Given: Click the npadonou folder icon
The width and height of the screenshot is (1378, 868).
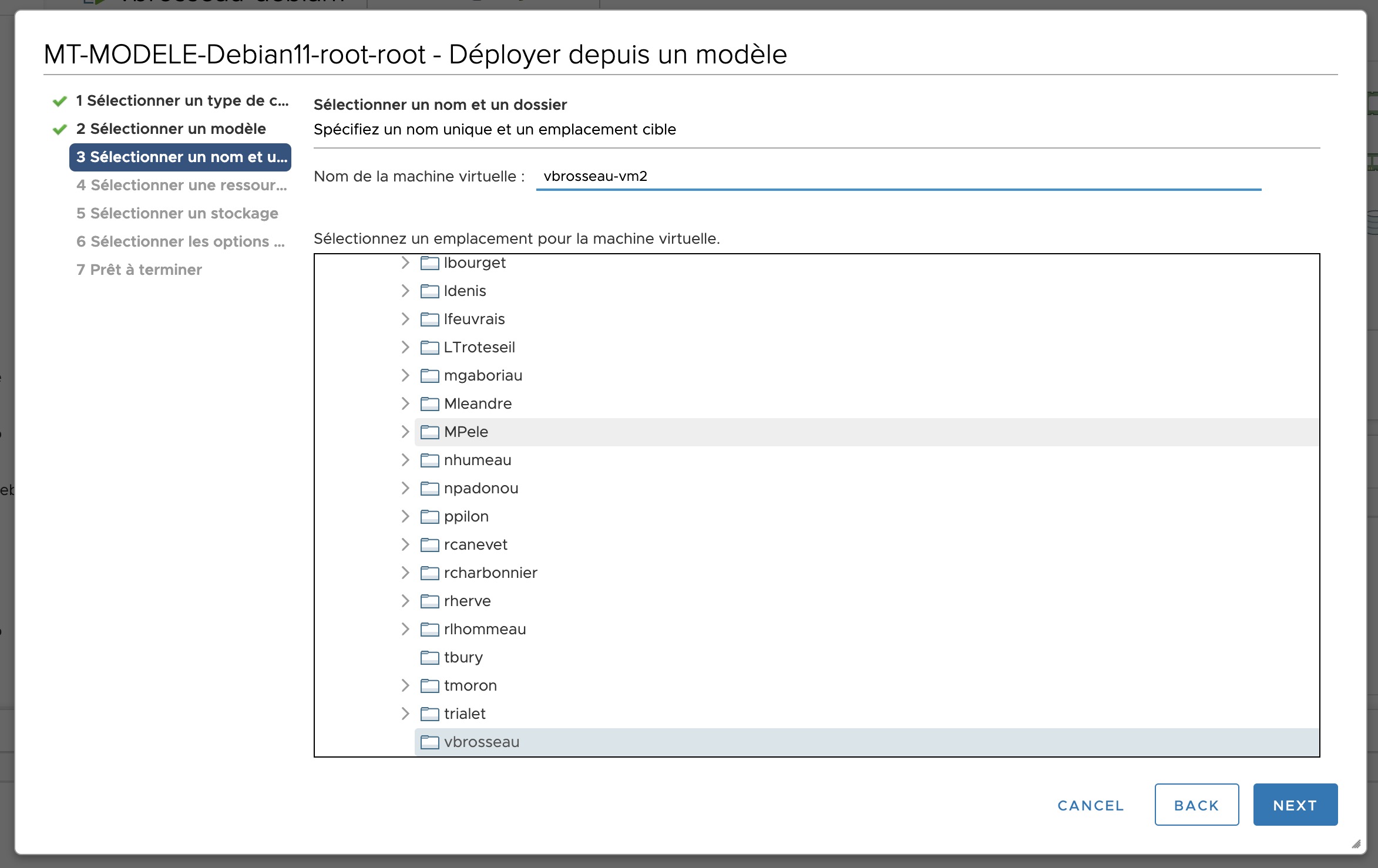Looking at the screenshot, I should point(429,488).
